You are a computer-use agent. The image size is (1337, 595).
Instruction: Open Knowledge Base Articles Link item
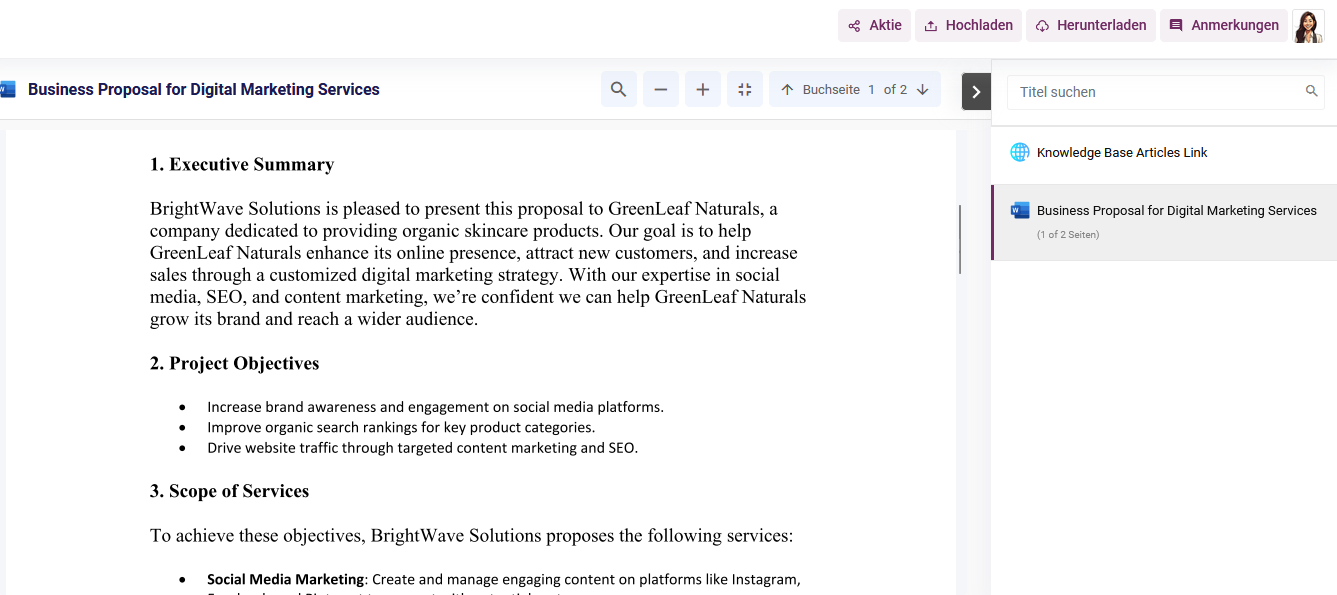coord(1164,153)
